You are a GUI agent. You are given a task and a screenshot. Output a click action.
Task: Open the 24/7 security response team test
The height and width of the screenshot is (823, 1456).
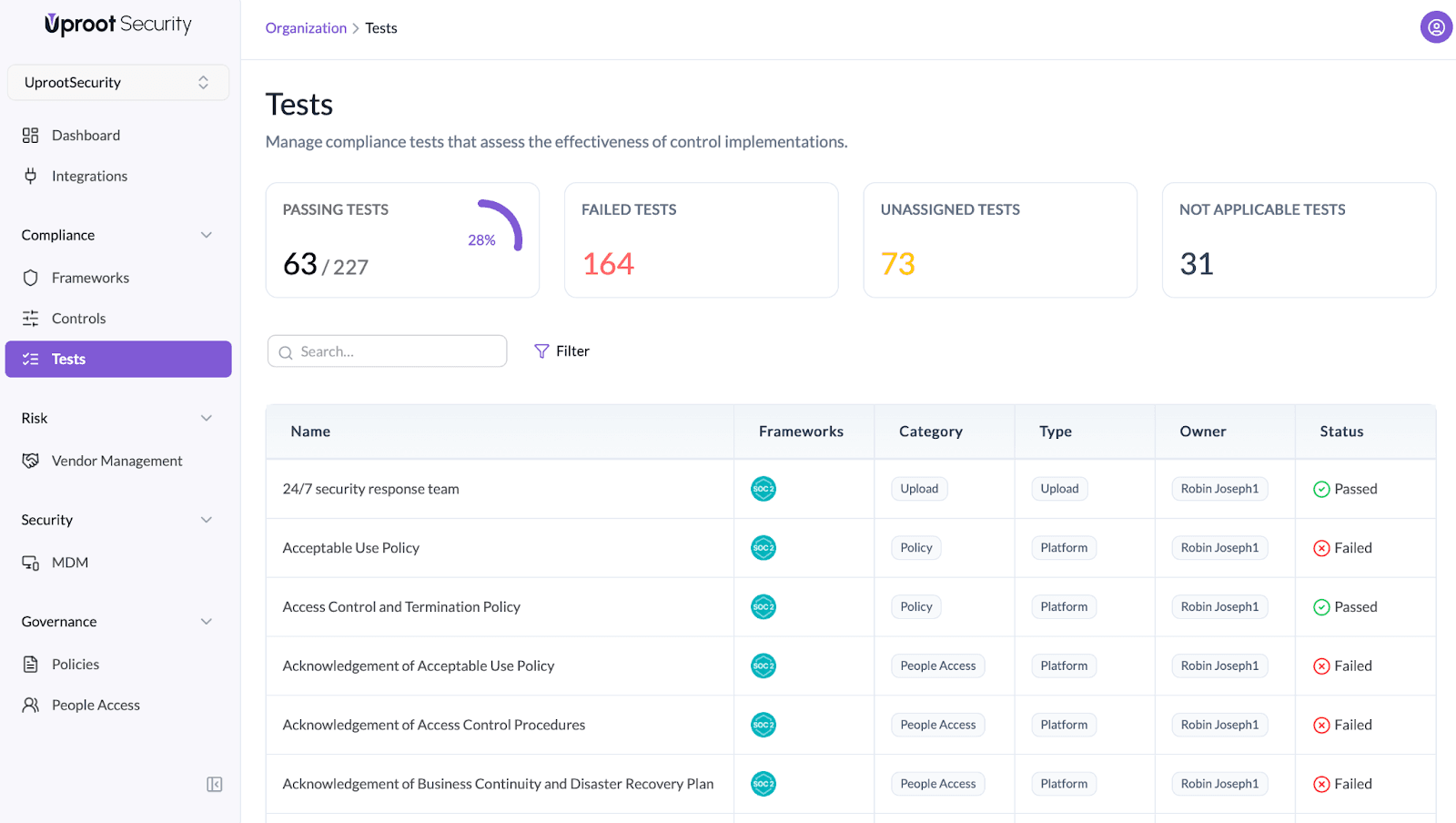tap(370, 489)
